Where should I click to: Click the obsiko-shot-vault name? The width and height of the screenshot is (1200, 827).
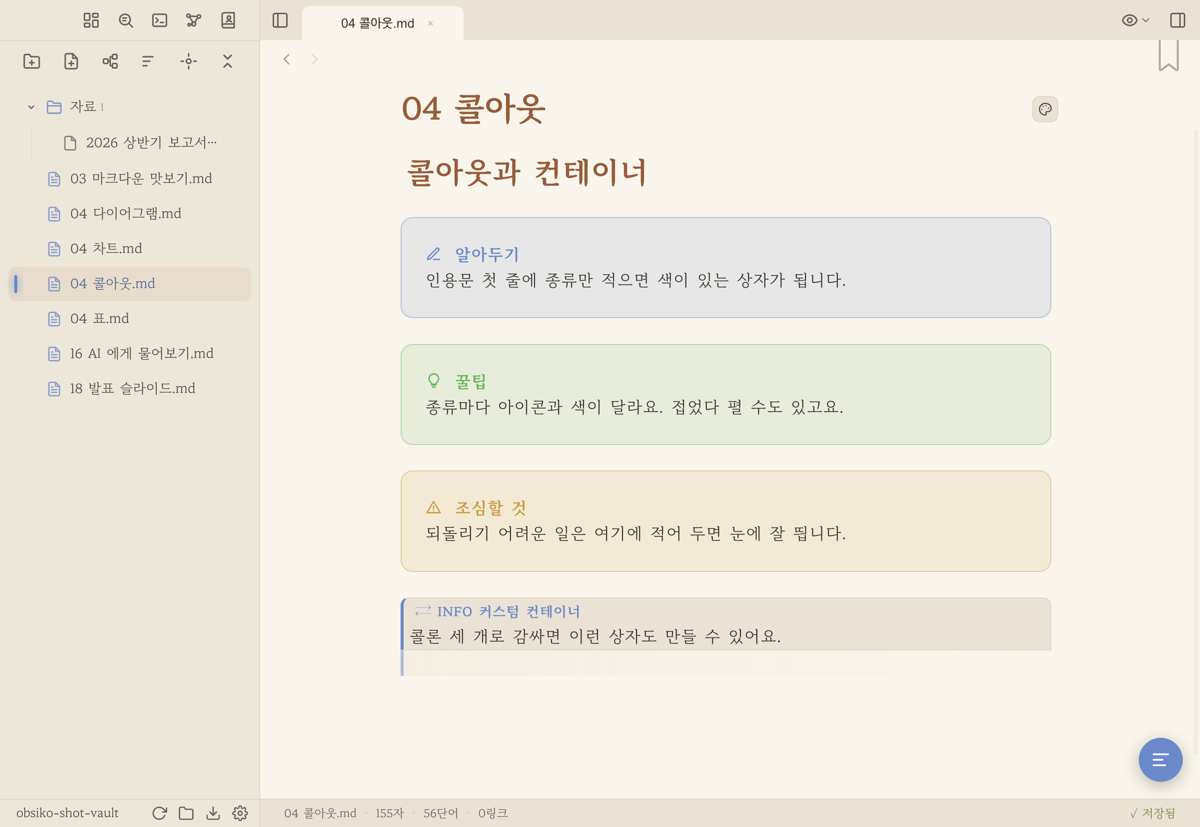pyautogui.click(x=67, y=813)
